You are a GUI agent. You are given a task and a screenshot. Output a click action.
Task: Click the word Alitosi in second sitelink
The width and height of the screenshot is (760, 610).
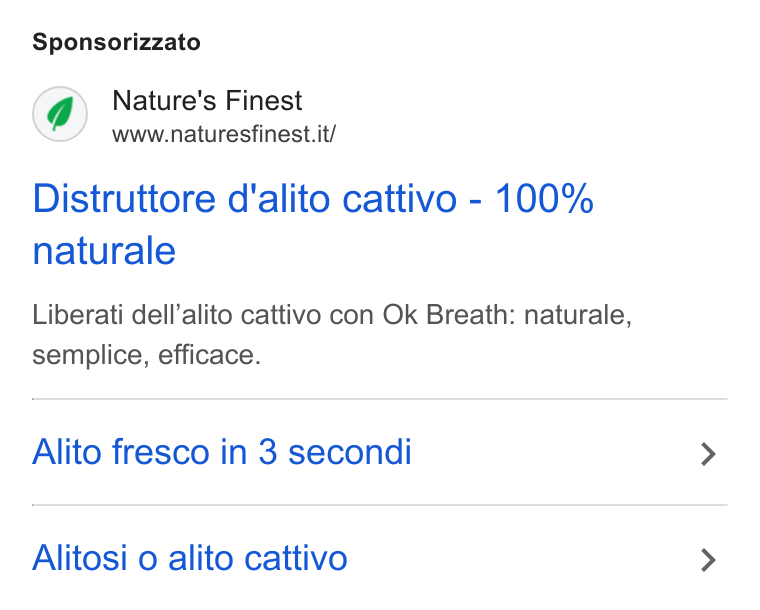click(80, 558)
